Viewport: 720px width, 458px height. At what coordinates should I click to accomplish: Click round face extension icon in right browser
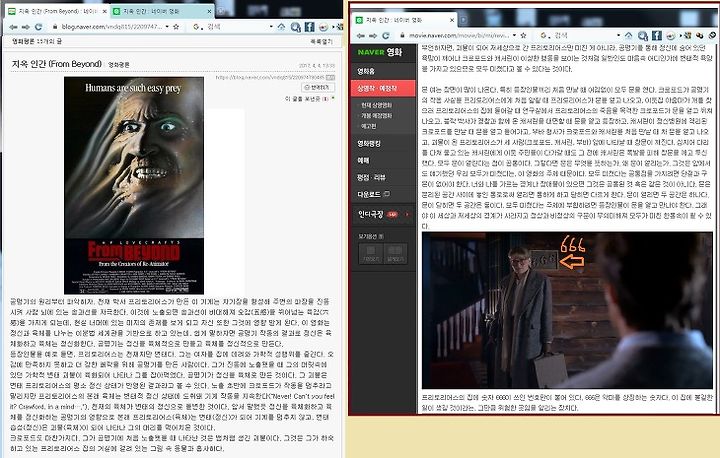tap(671, 35)
